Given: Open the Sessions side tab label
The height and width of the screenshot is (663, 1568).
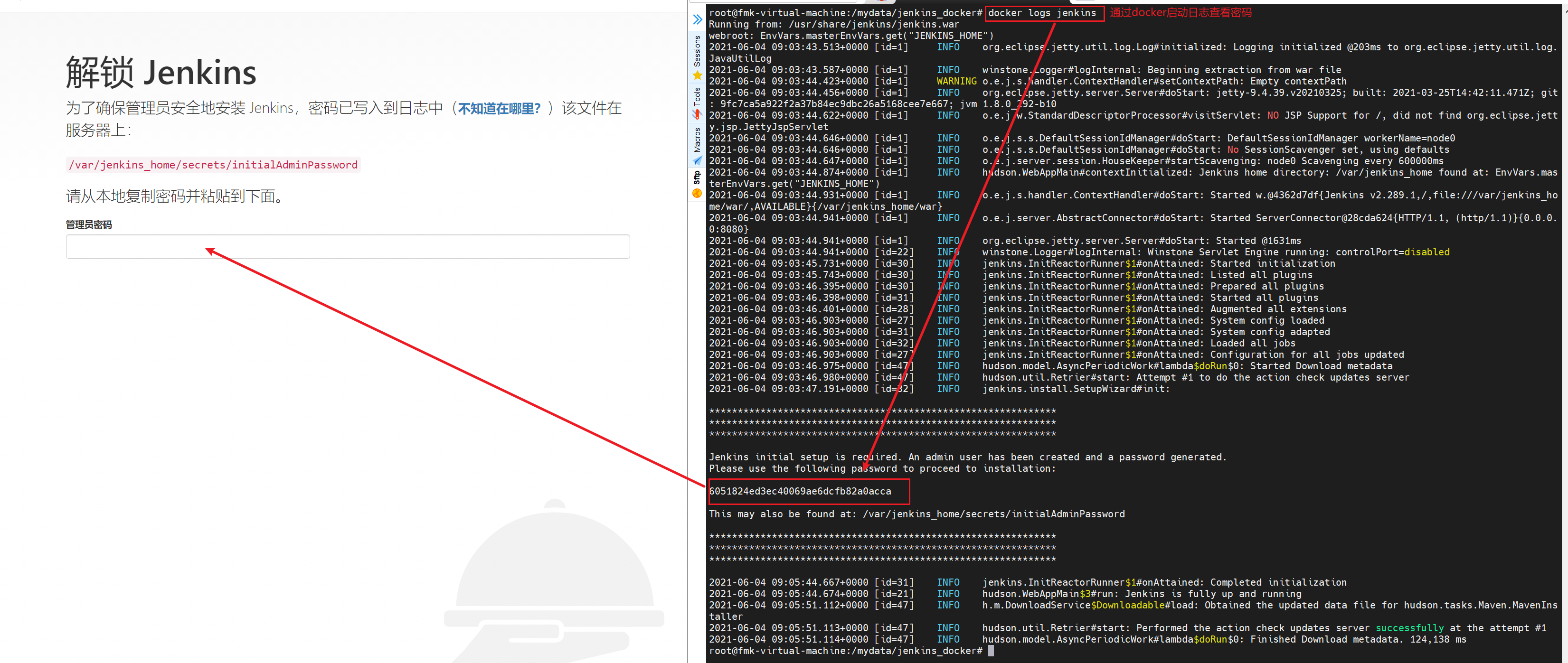Looking at the screenshot, I should (697, 51).
